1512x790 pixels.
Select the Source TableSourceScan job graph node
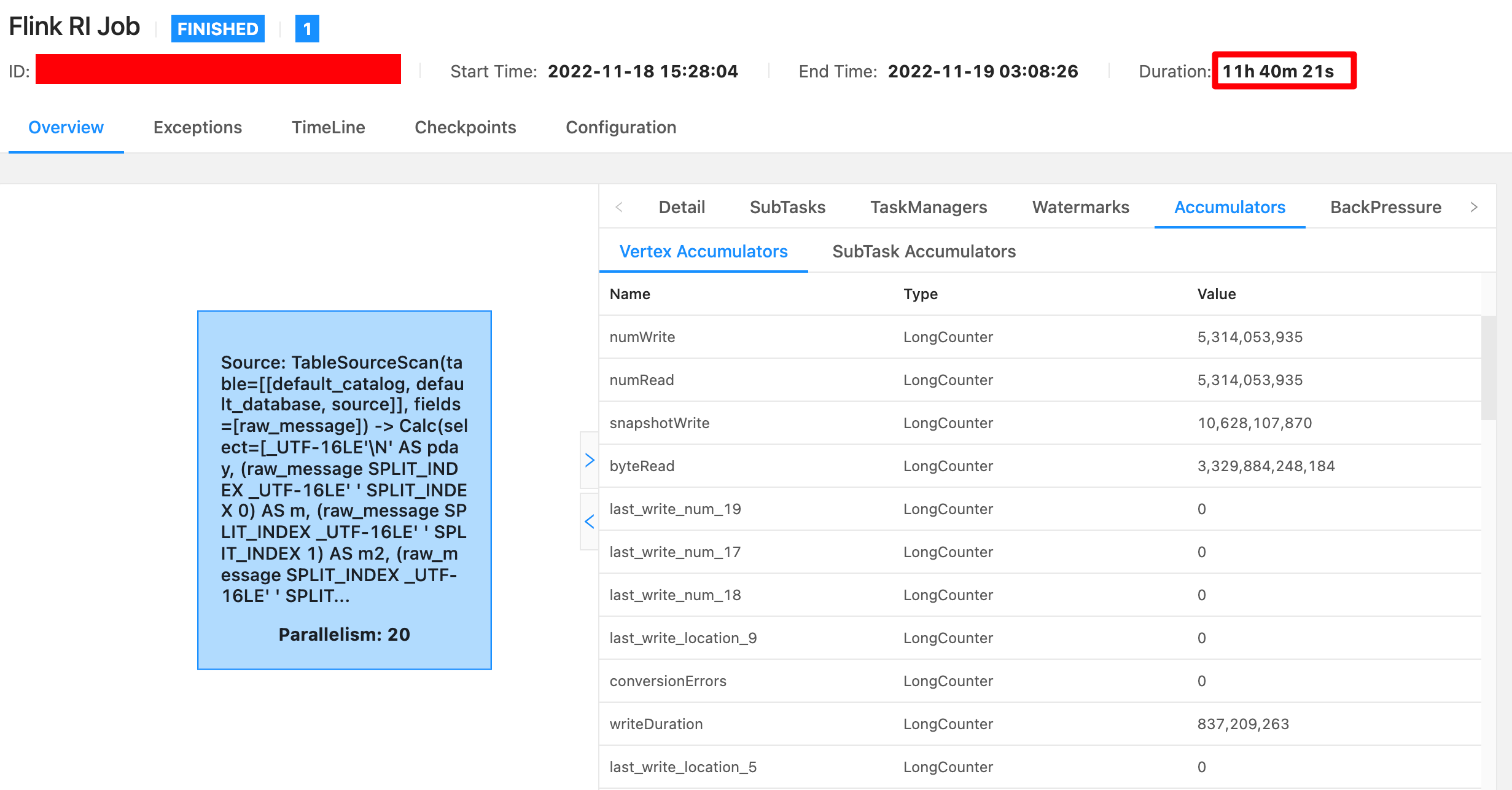345,490
